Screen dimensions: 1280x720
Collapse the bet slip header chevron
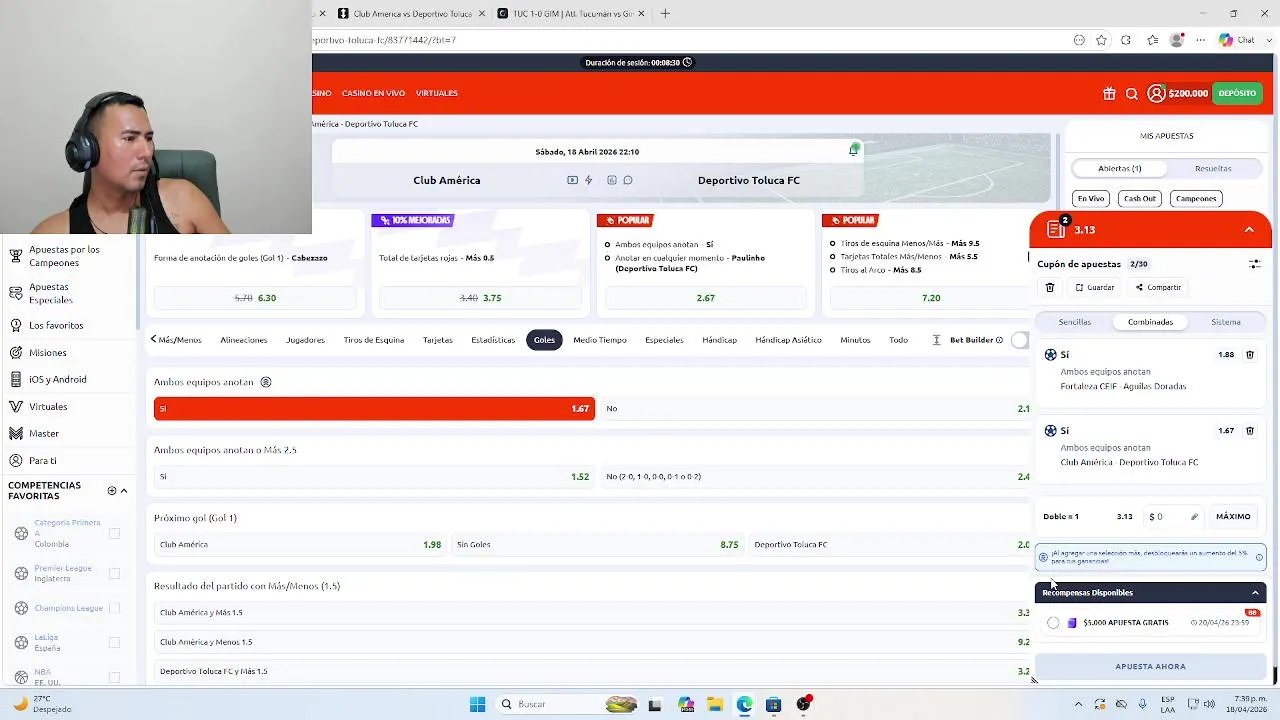(x=1249, y=230)
